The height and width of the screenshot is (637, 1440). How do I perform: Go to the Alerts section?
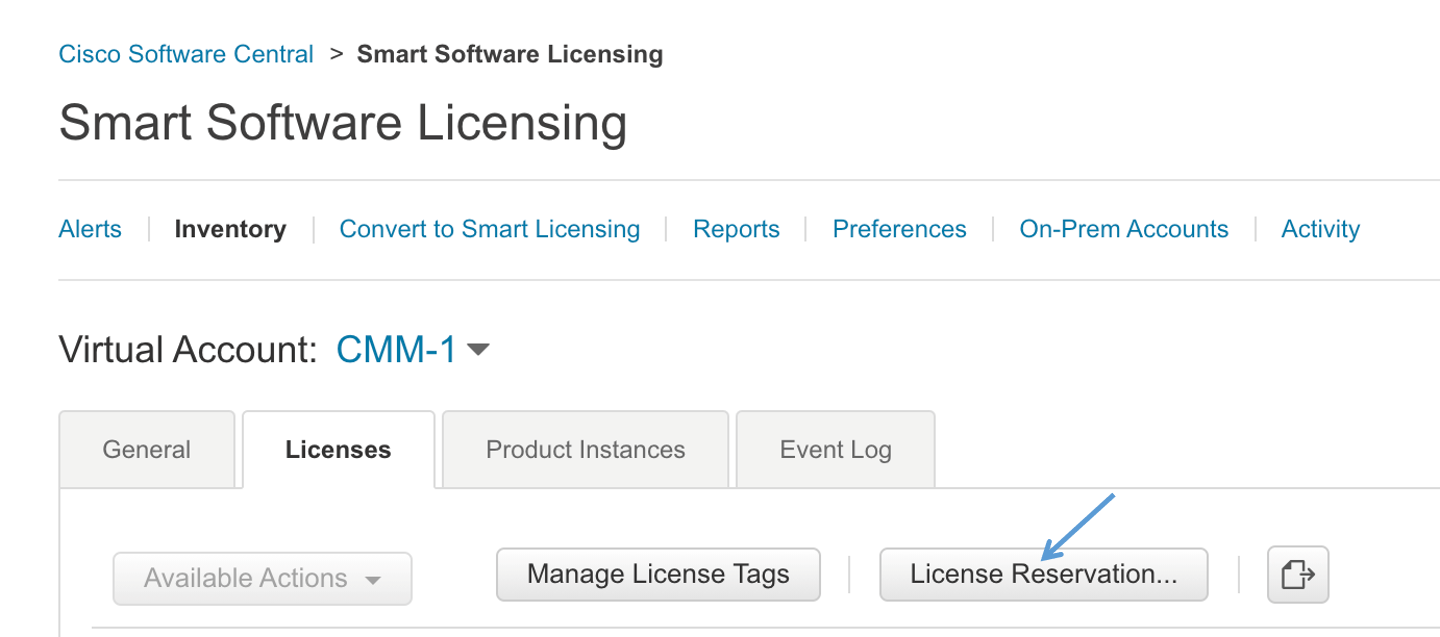(x=90, y=229)
